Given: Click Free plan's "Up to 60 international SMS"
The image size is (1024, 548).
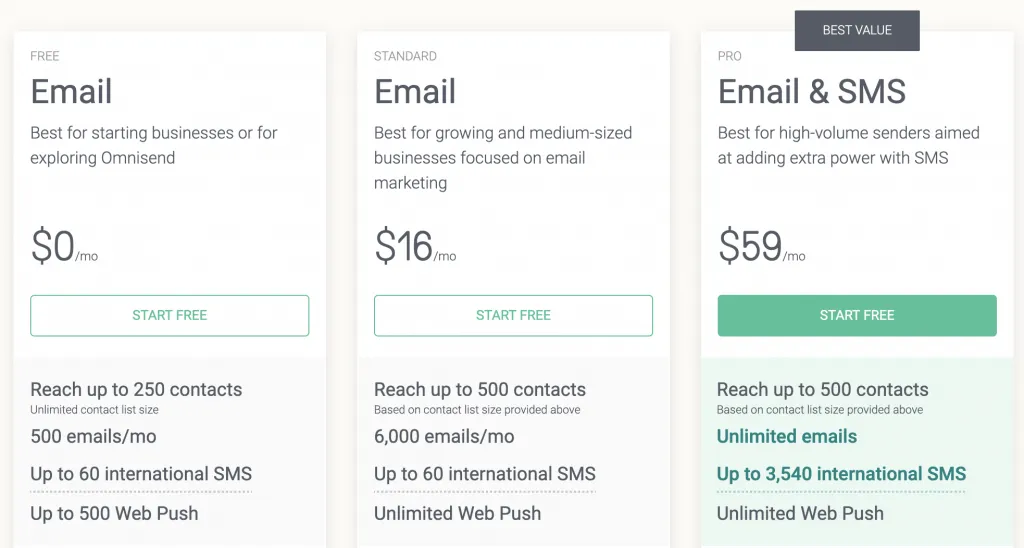Looking at the screenshot, I should click(141, 474).
